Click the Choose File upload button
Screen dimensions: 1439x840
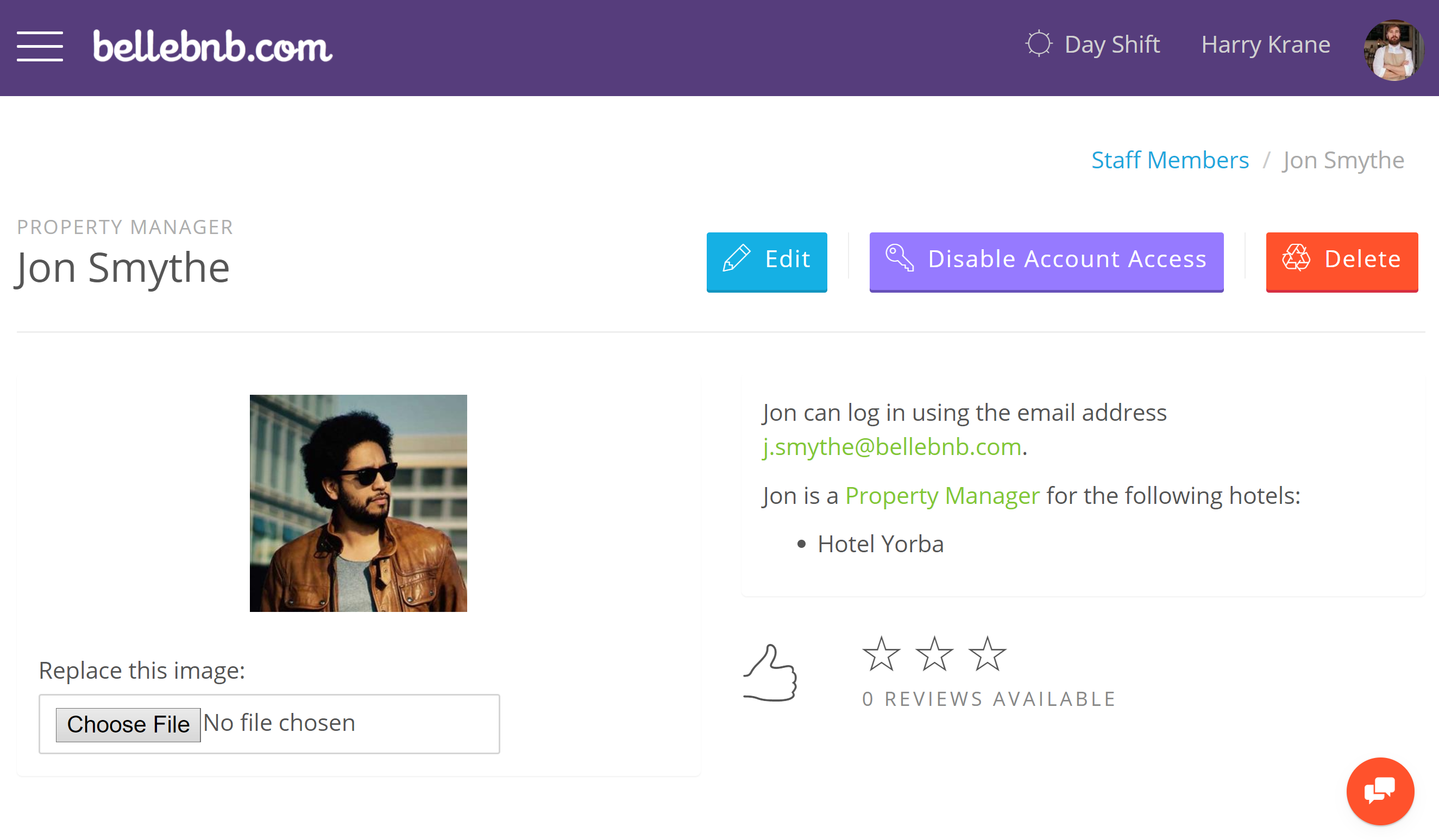coord(127,722)
